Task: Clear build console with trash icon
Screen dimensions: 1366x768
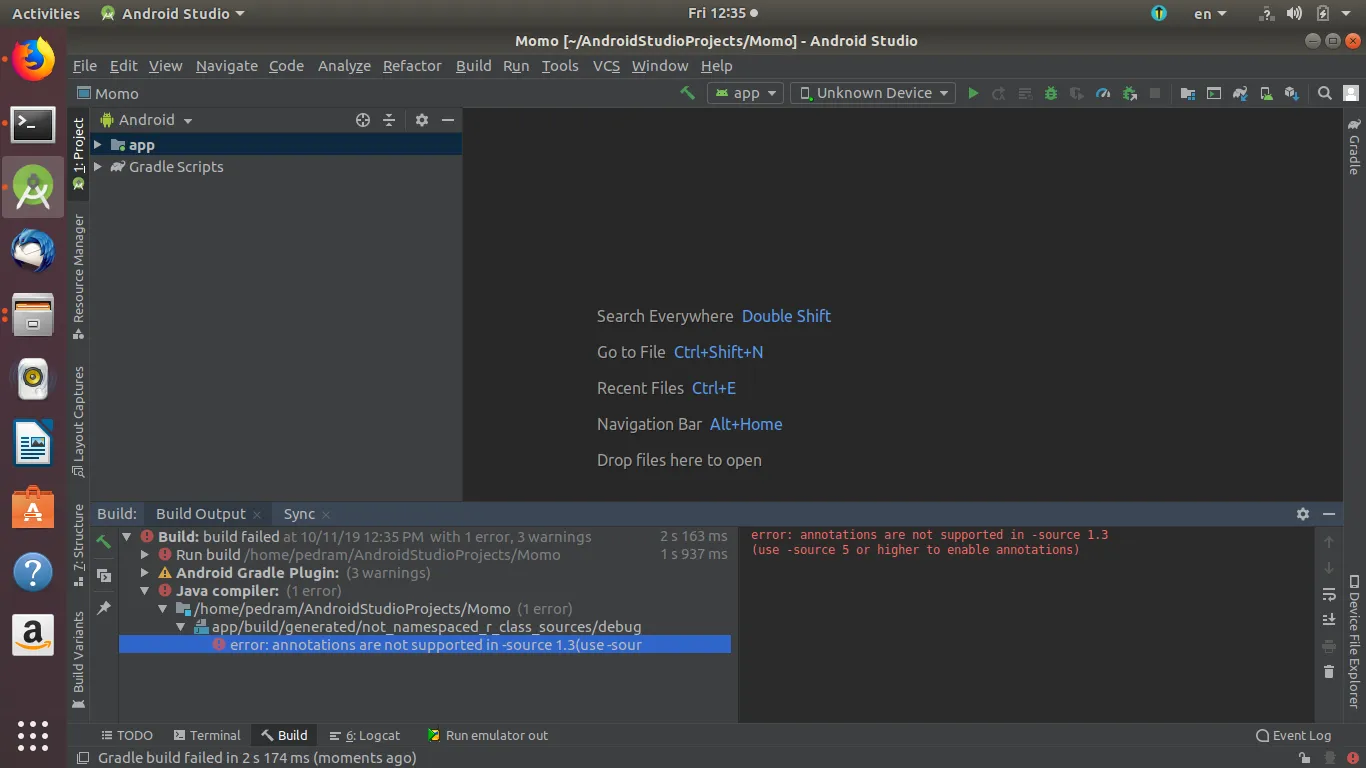Action: coord(1329,672)
